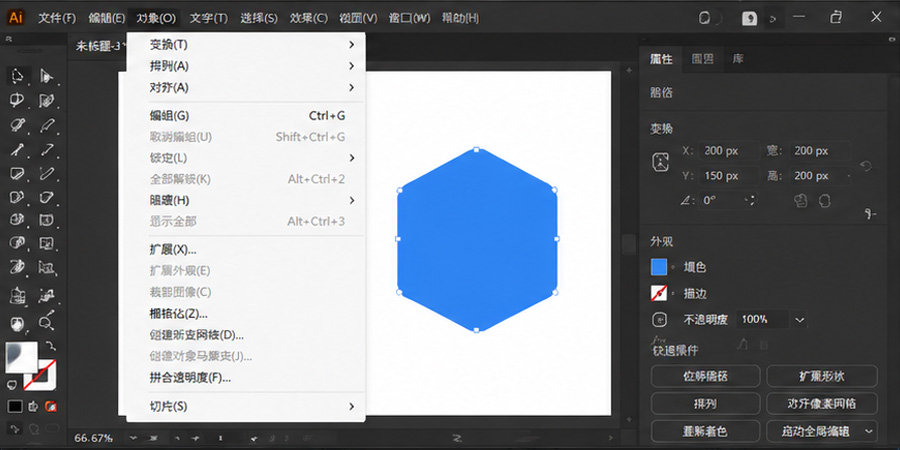Open the 对齐(A) menu entry
900x450 pixels.
[247, 87]
